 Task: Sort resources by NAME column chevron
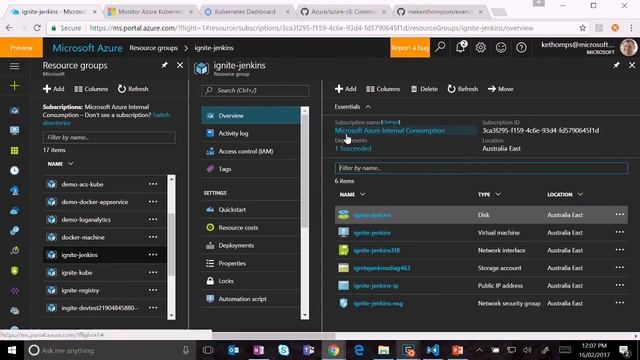pos(362,195)
